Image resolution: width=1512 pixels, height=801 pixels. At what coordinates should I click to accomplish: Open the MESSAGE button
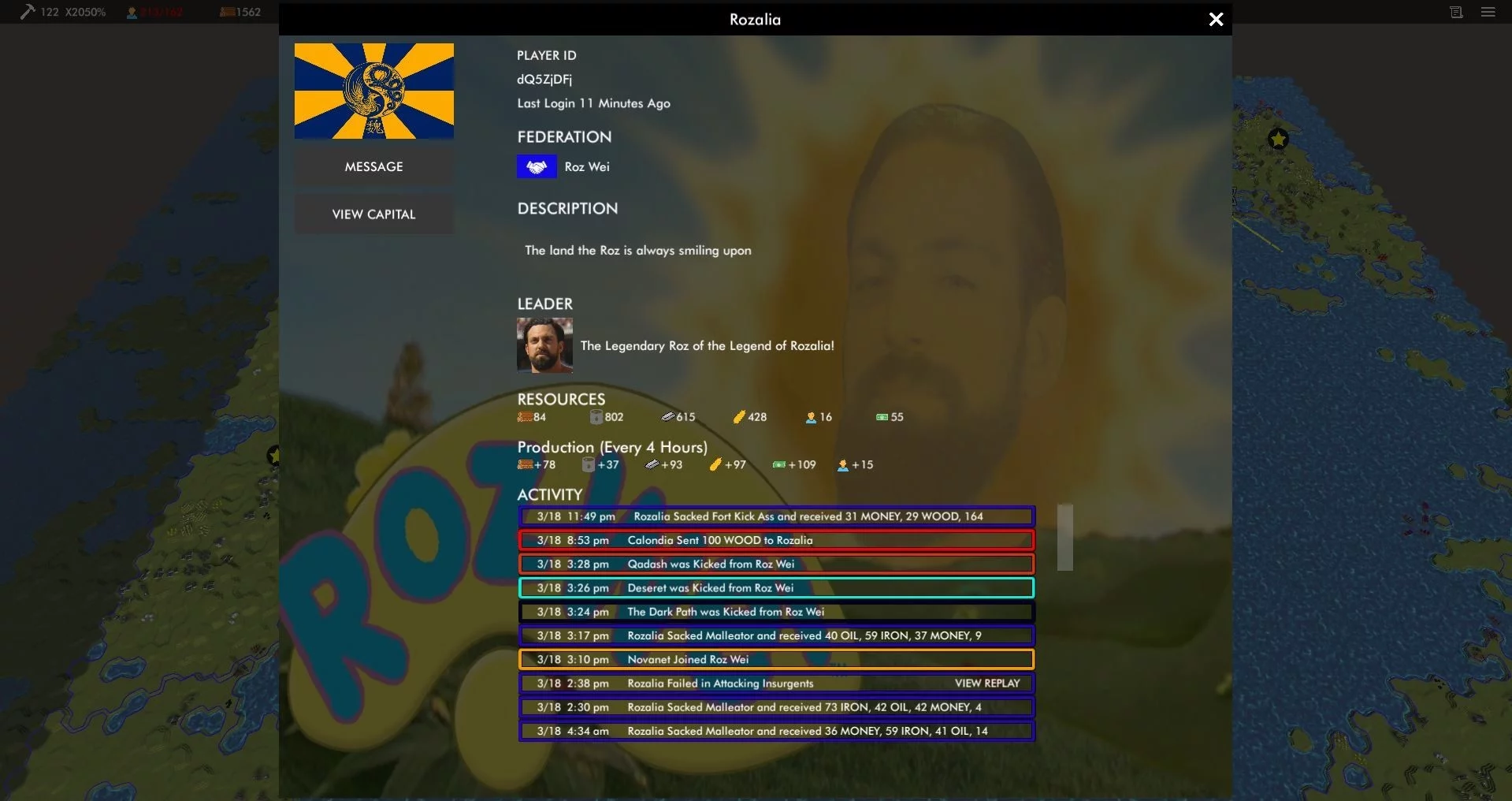click(373, 166)
